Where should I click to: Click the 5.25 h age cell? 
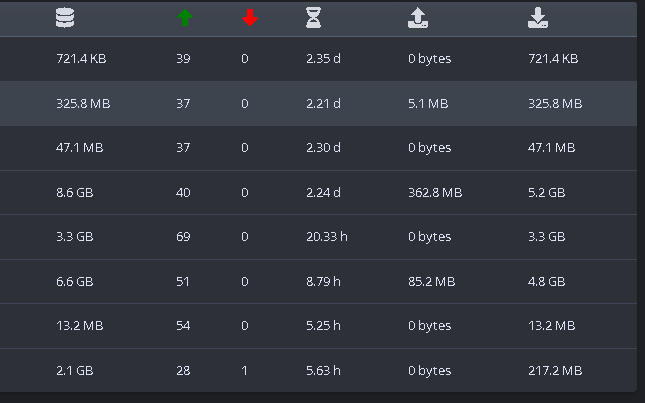point(323,326)
